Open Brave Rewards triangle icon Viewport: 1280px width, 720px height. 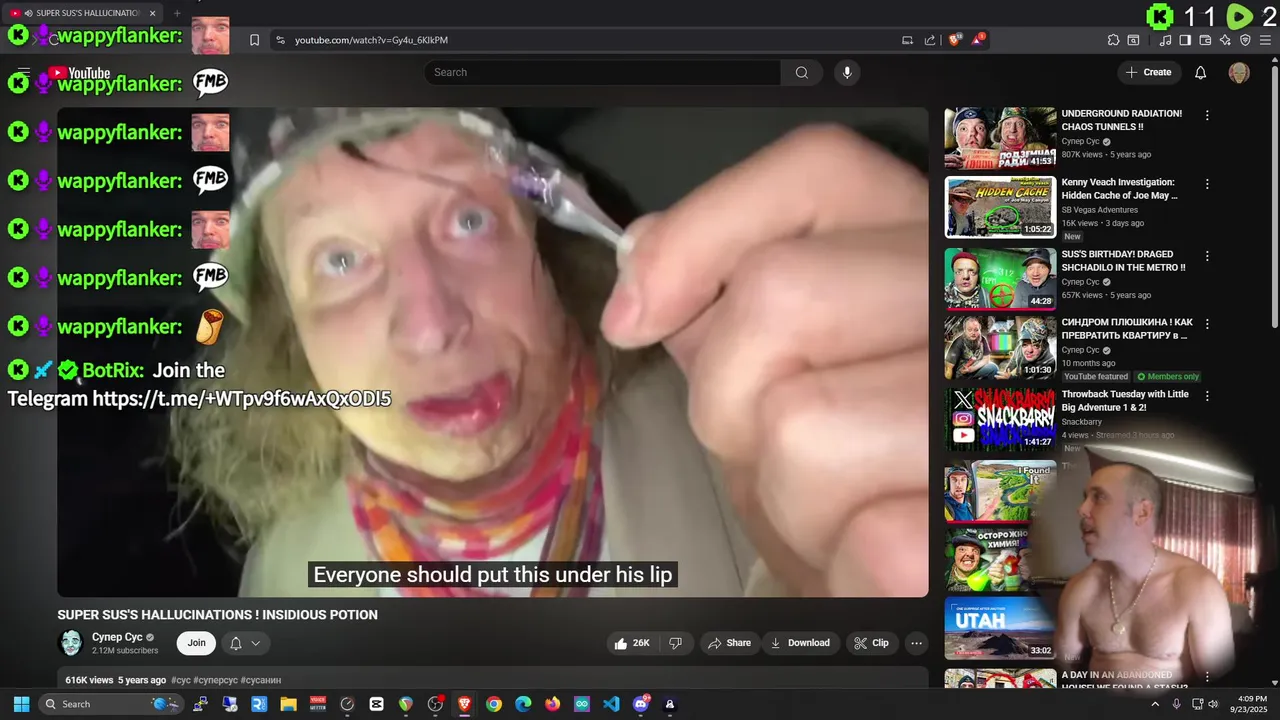(978, 40)
